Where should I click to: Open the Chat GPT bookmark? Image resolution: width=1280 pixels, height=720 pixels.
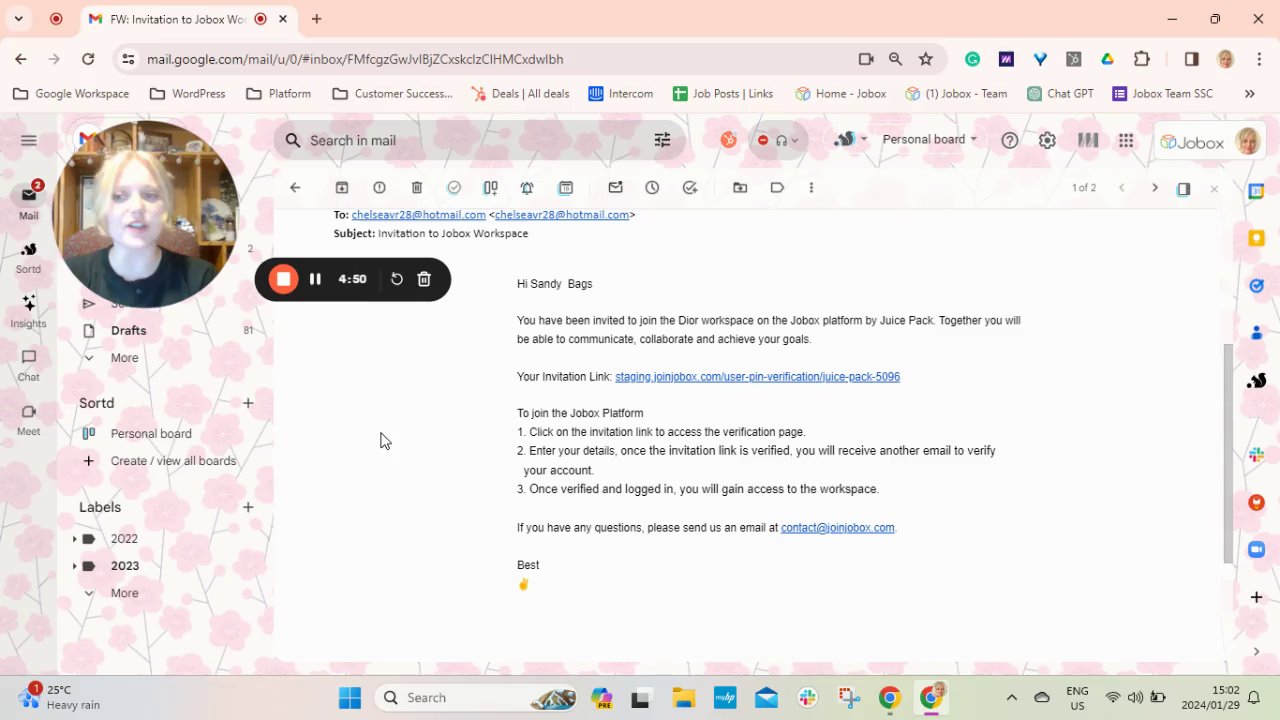pos(1060,94)
